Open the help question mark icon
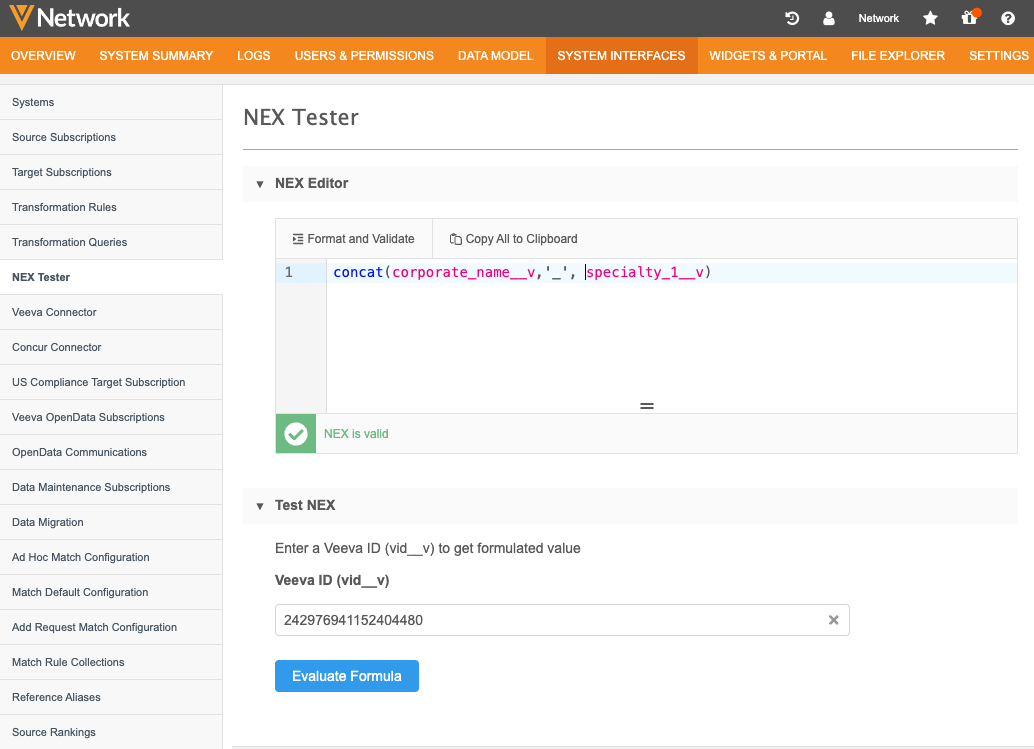 [1008, 18]
